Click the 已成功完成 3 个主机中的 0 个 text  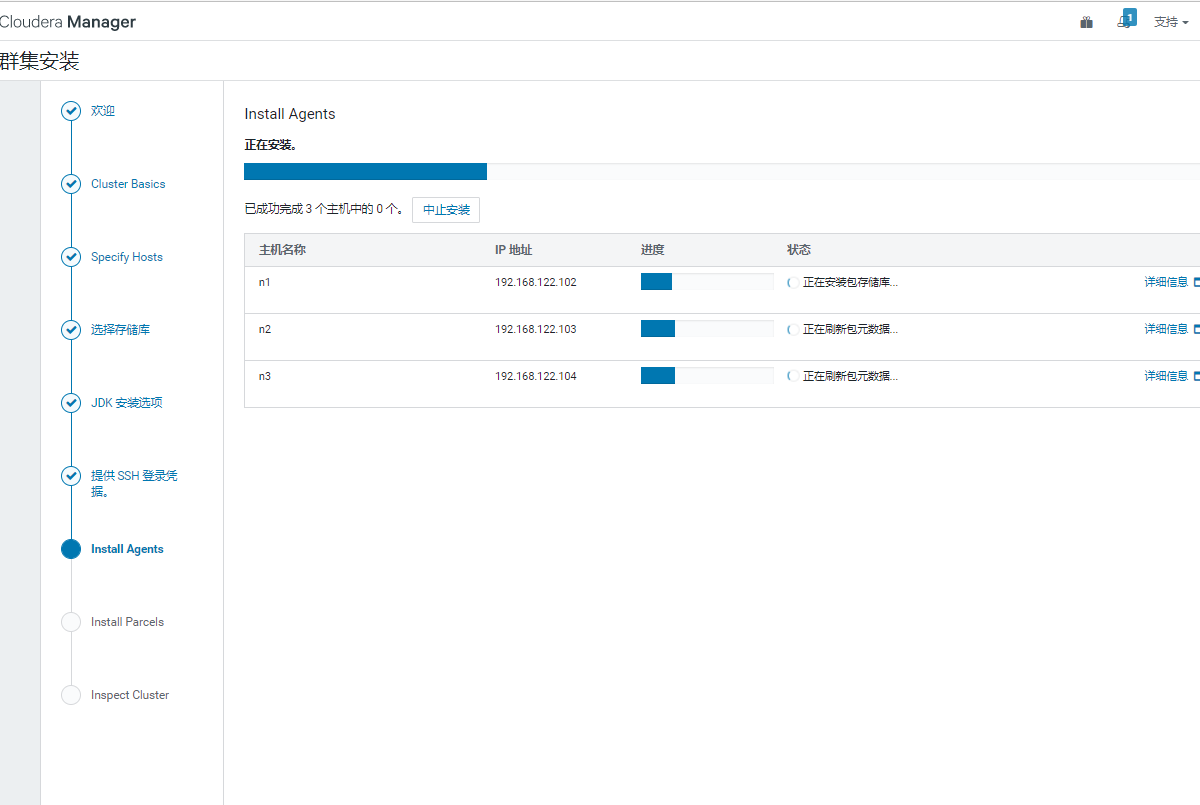tap(325, 210)
